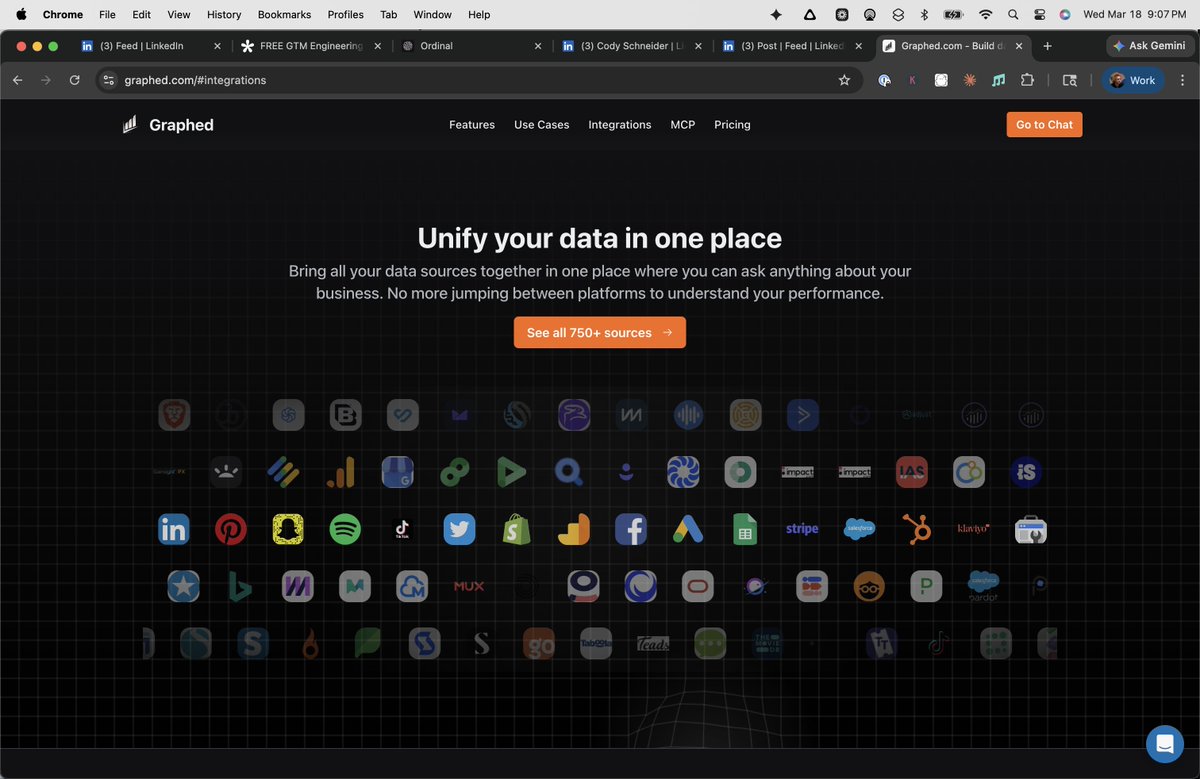This screenshot has height=779, width=1200.
Task: Click the Graphed logo in header
Action: (x=167, y=125)
